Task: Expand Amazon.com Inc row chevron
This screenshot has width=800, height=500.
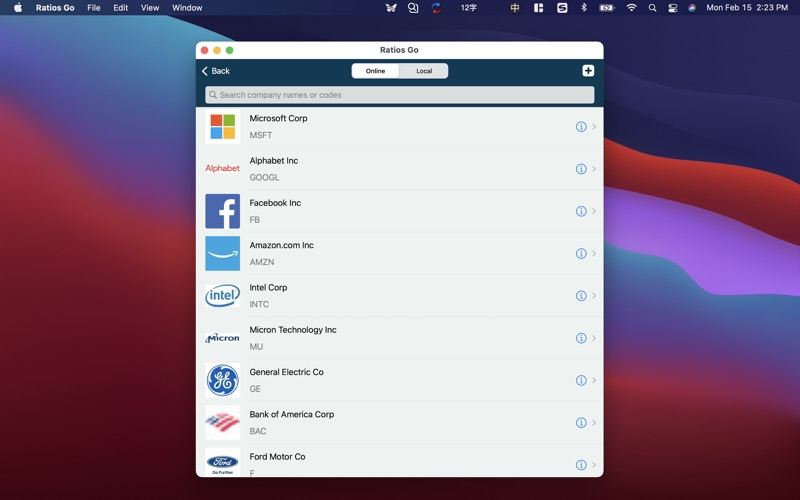Action: point(594,254)
